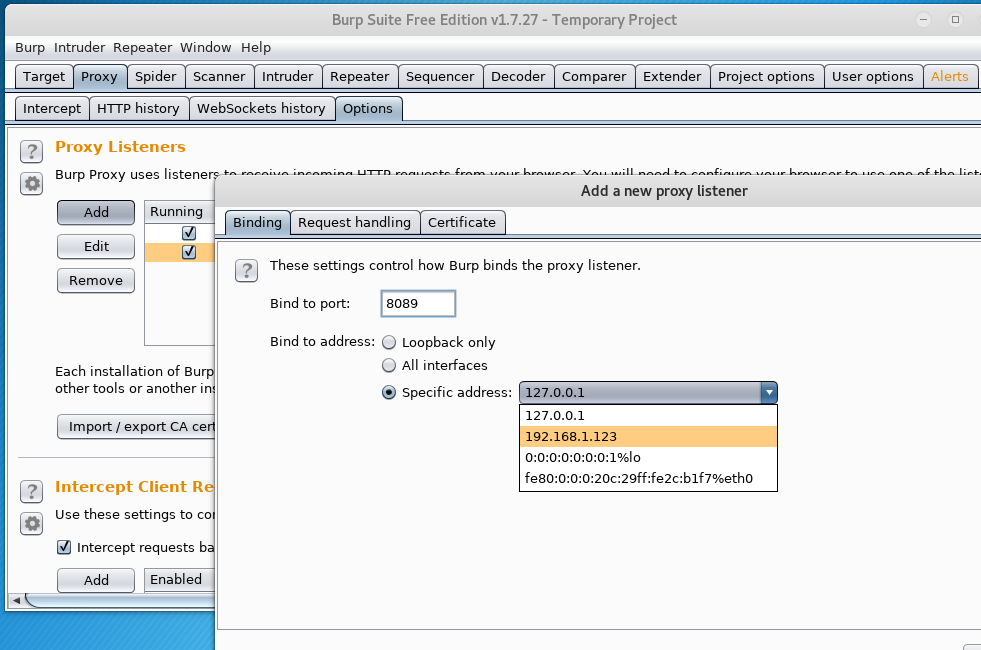Toggle highlighted listener's Running checkbox
The width and height of the screenshot is (981, 650).
pyautogui.click(x=189, y=251)
